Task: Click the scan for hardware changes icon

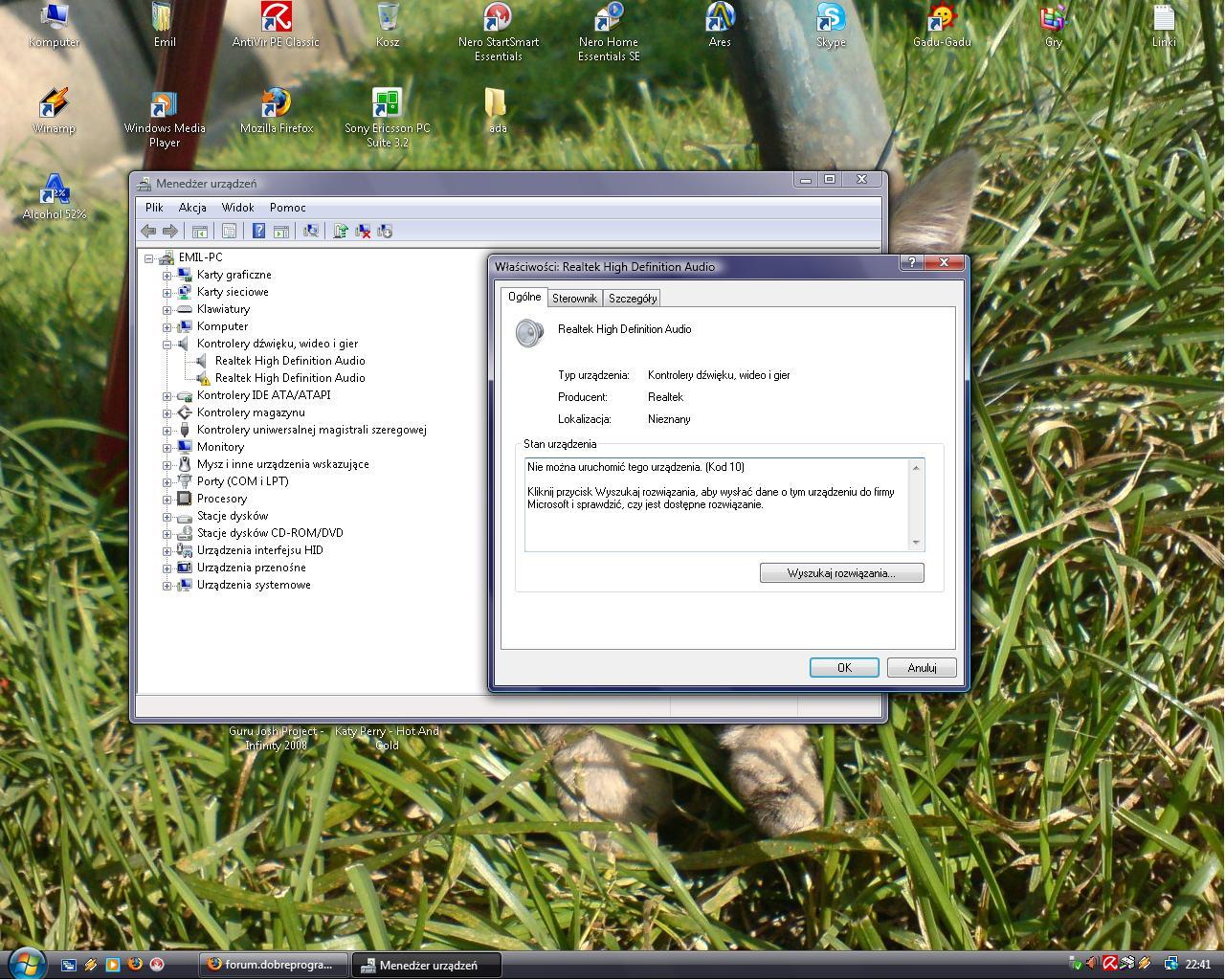Action: tap(311, 231)
